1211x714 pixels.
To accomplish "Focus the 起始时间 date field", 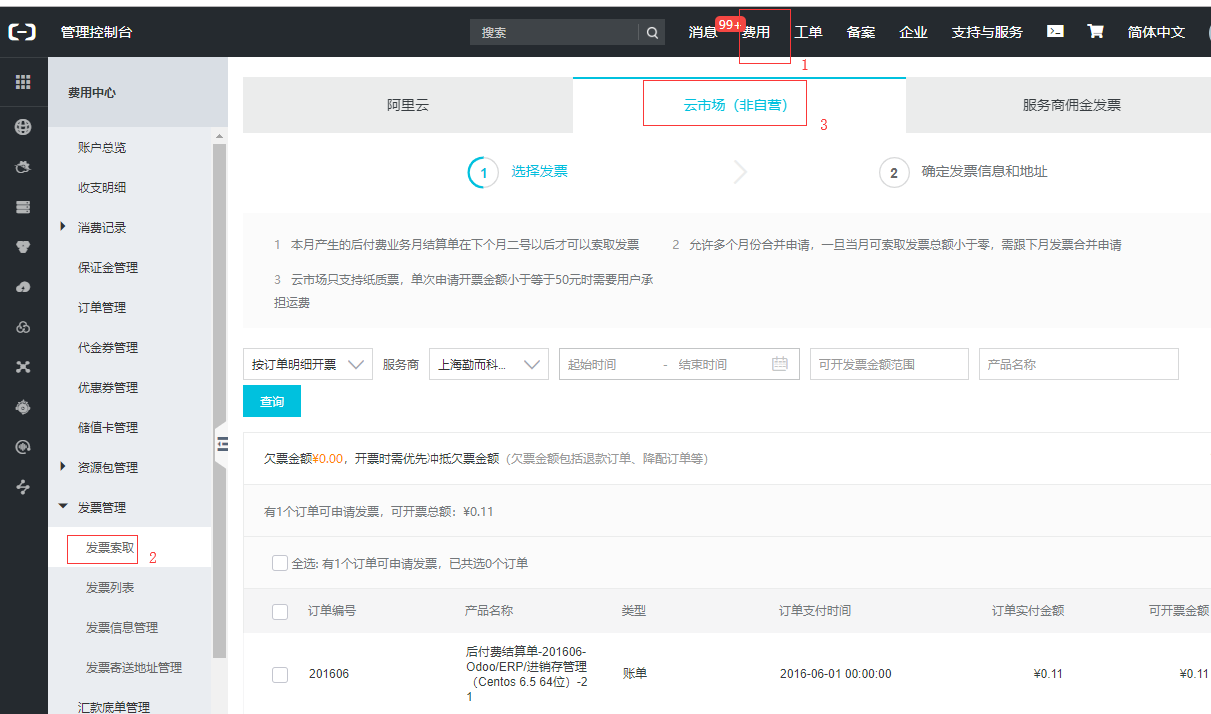I will point(608,364).
